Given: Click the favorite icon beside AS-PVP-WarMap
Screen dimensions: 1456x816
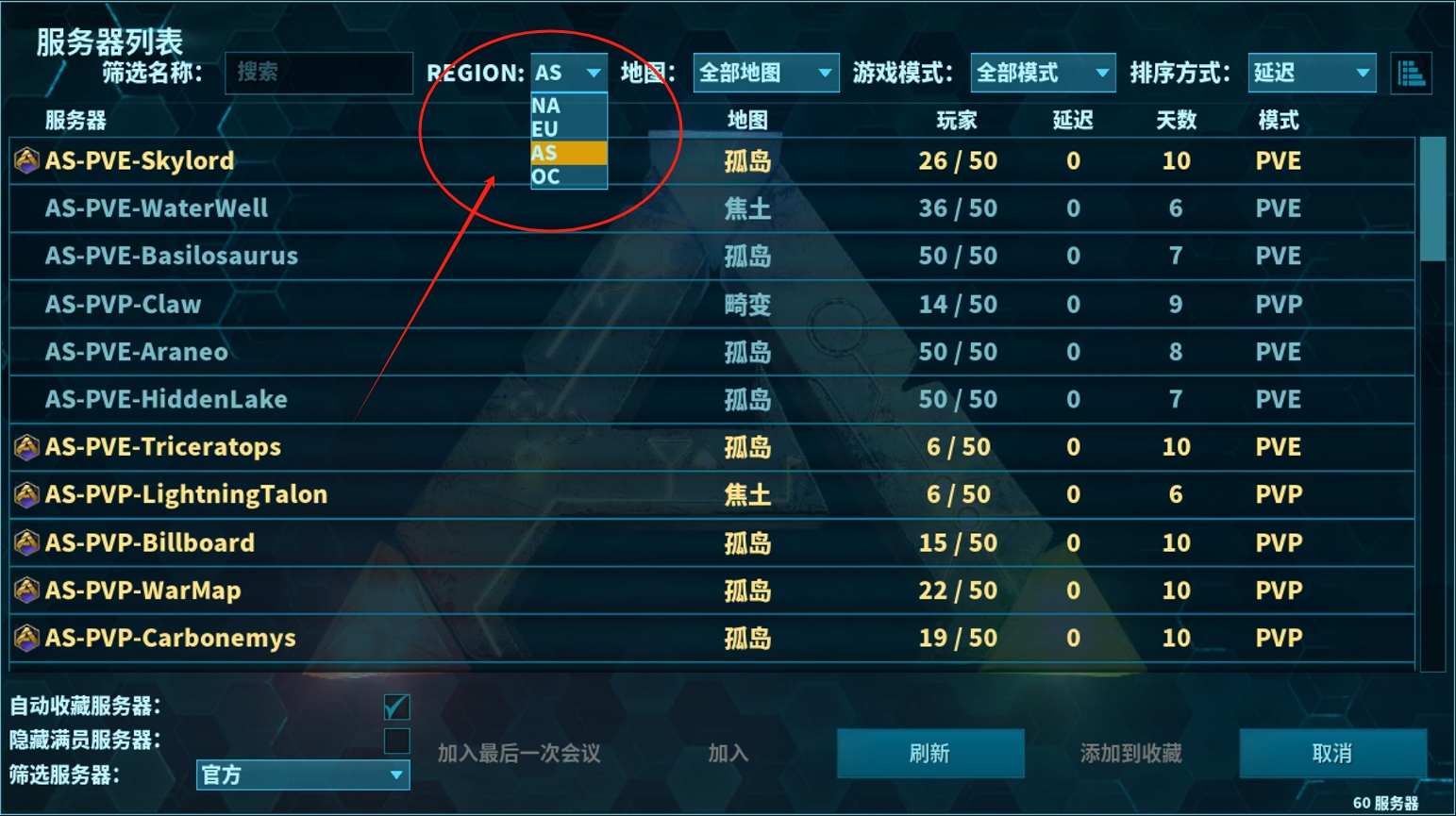Looking at the screenshot, I should point(26,591).
